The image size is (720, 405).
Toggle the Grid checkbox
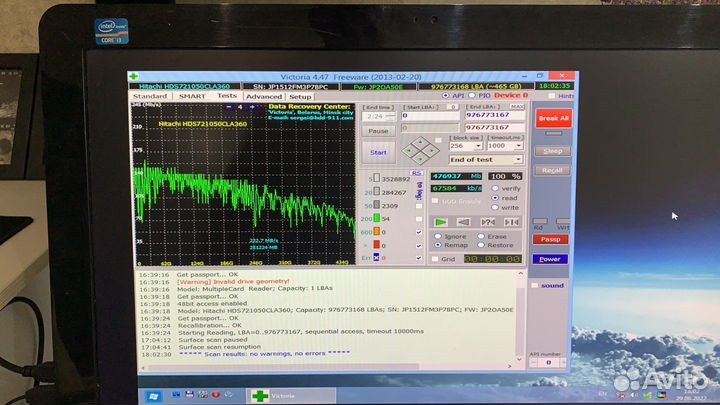tap(435, 259)
